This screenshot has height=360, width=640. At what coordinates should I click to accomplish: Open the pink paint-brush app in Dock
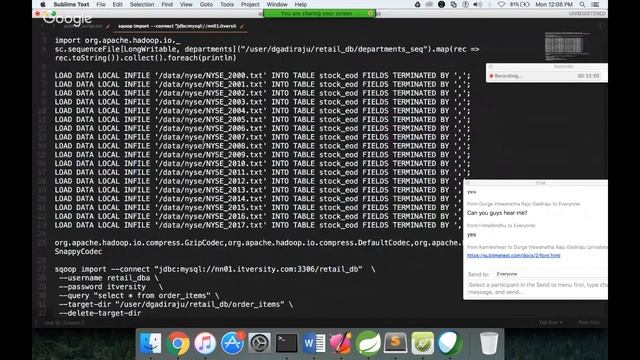341,343
